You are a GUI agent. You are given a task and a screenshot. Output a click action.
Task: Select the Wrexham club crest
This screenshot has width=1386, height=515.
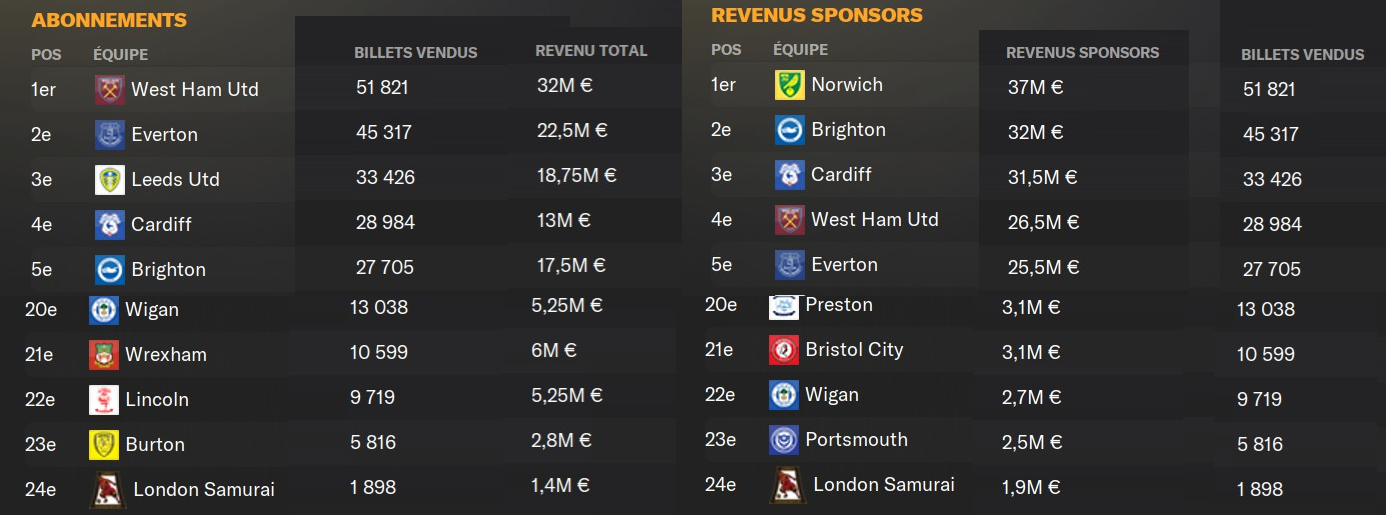click(103, 354)
